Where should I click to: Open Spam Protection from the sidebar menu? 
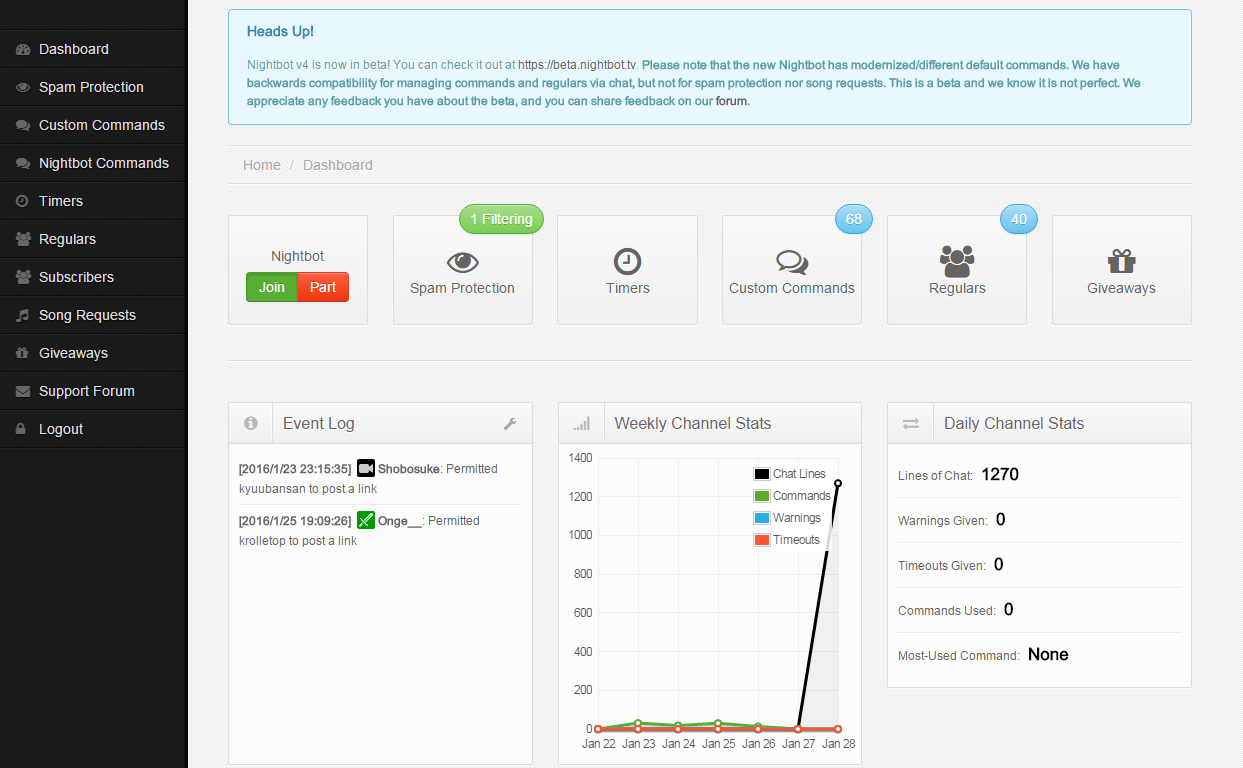point(93,87)
